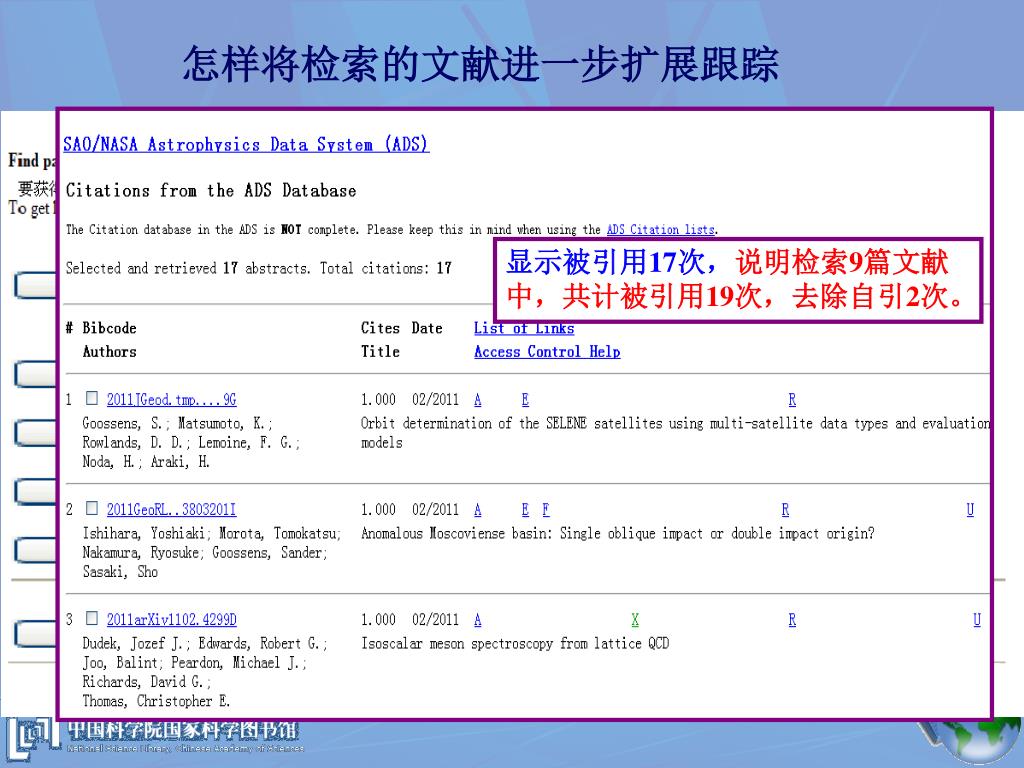
Task: Open the A abstract link for the Goossens paper
Action: 478,400
